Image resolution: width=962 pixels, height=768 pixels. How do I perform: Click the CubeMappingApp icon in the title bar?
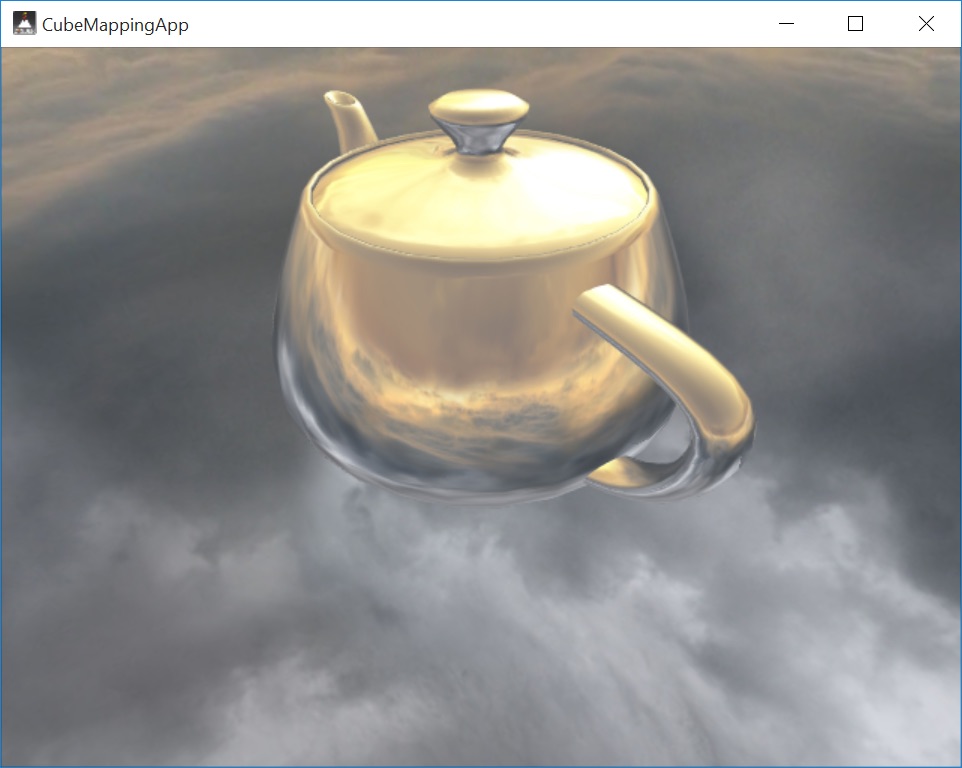point(23,24)
